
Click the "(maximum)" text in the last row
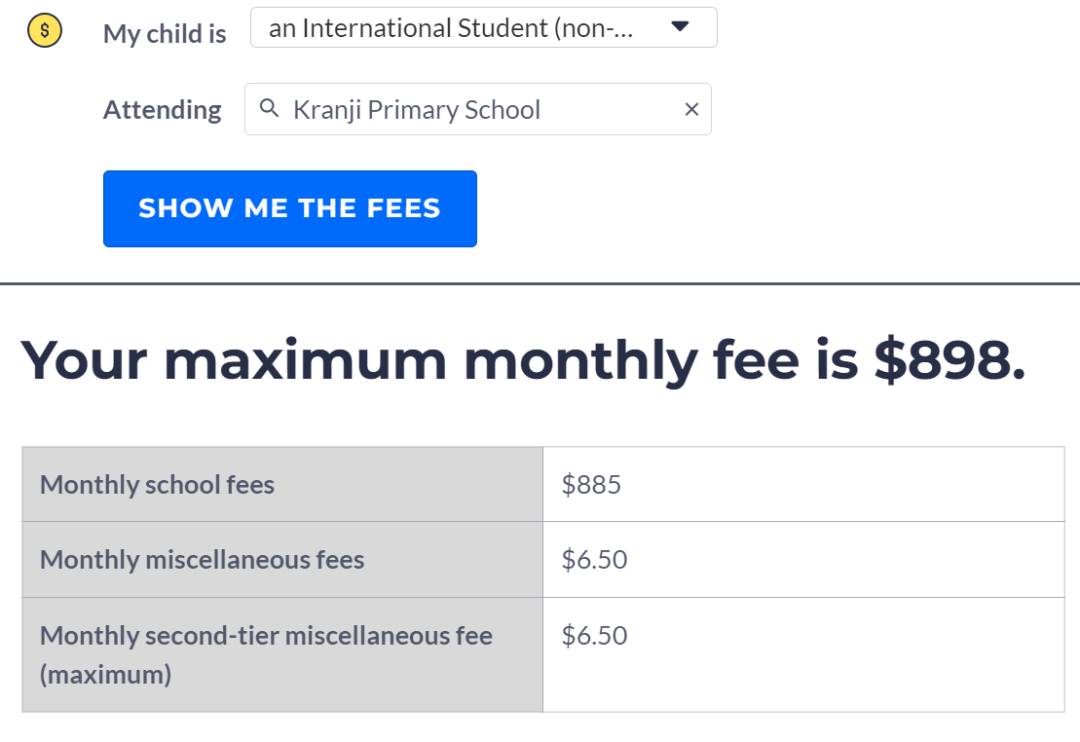pos(105,675)
